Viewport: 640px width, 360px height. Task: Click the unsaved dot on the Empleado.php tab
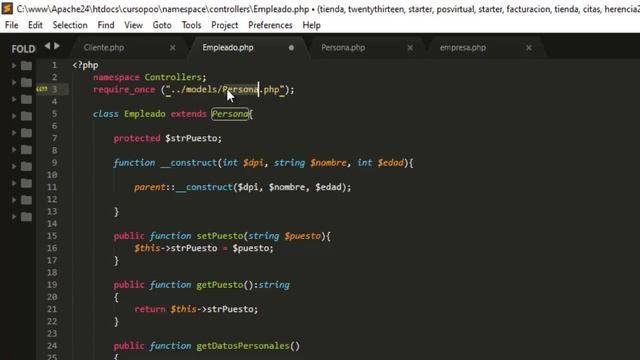pos(291,48)
